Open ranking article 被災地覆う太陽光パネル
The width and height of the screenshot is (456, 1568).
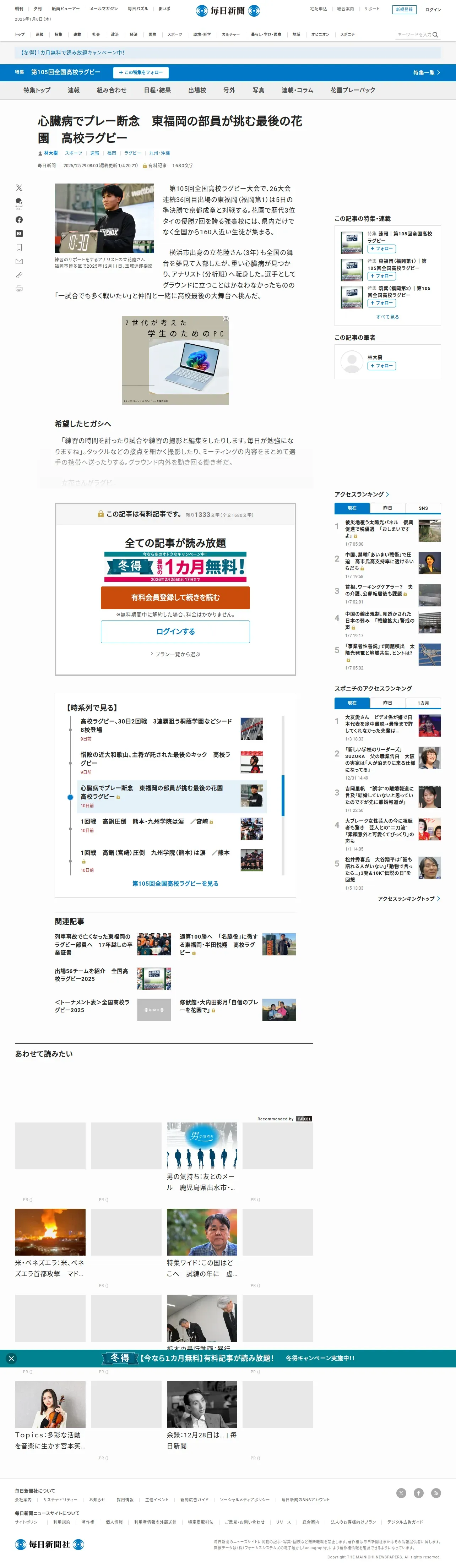tap(379, 529)
